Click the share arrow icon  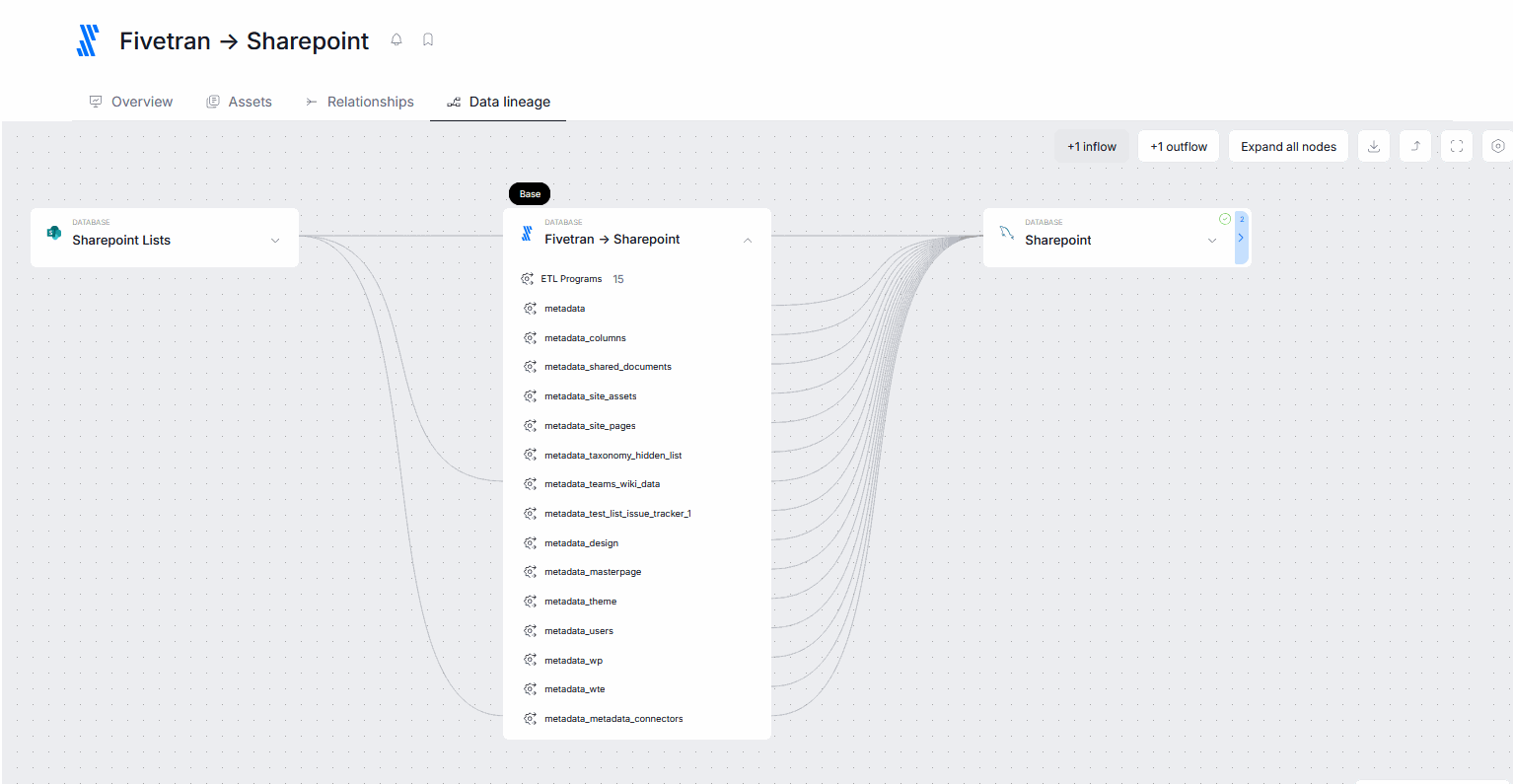click(1415, 147)
